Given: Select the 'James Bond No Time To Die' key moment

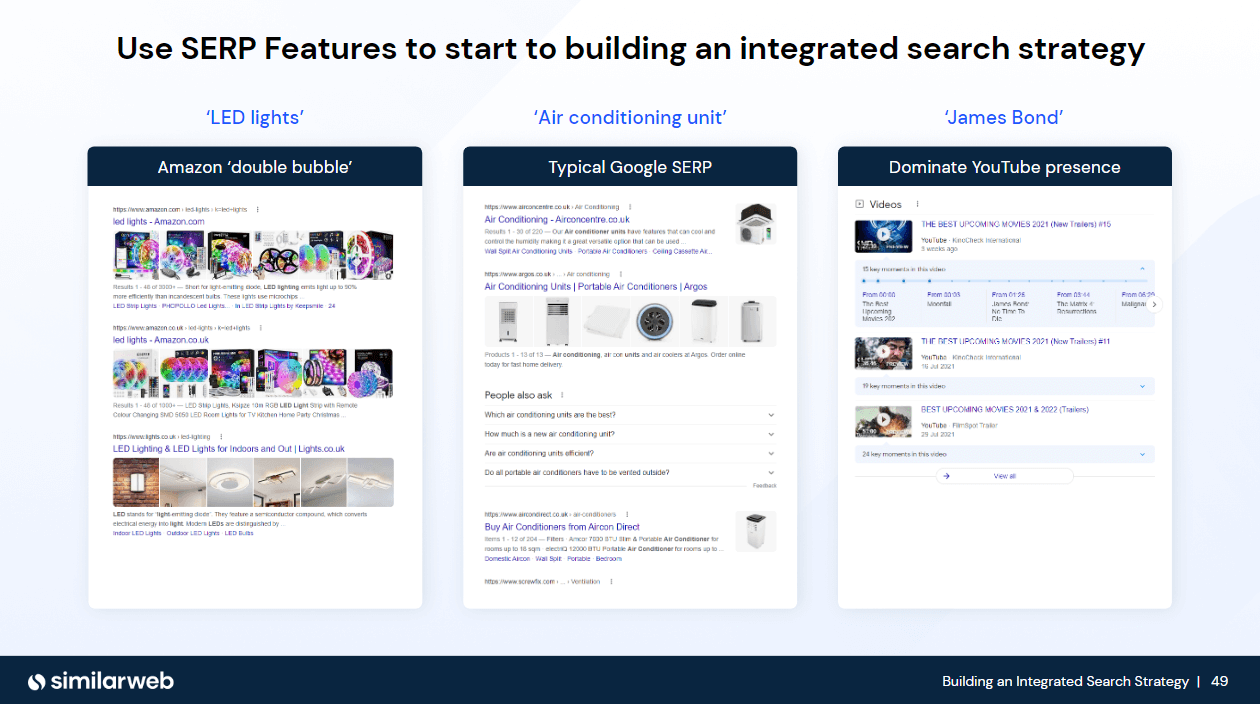Looking at the screenshot, I should click(x=1010, y=304).
